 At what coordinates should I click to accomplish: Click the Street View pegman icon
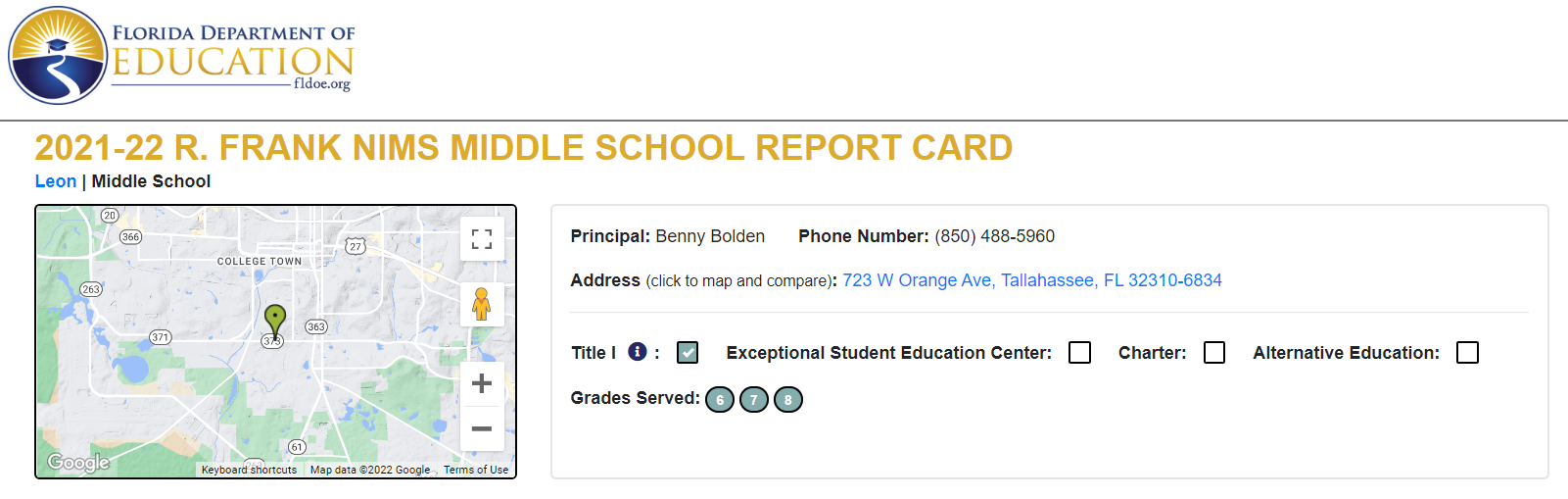482,304
